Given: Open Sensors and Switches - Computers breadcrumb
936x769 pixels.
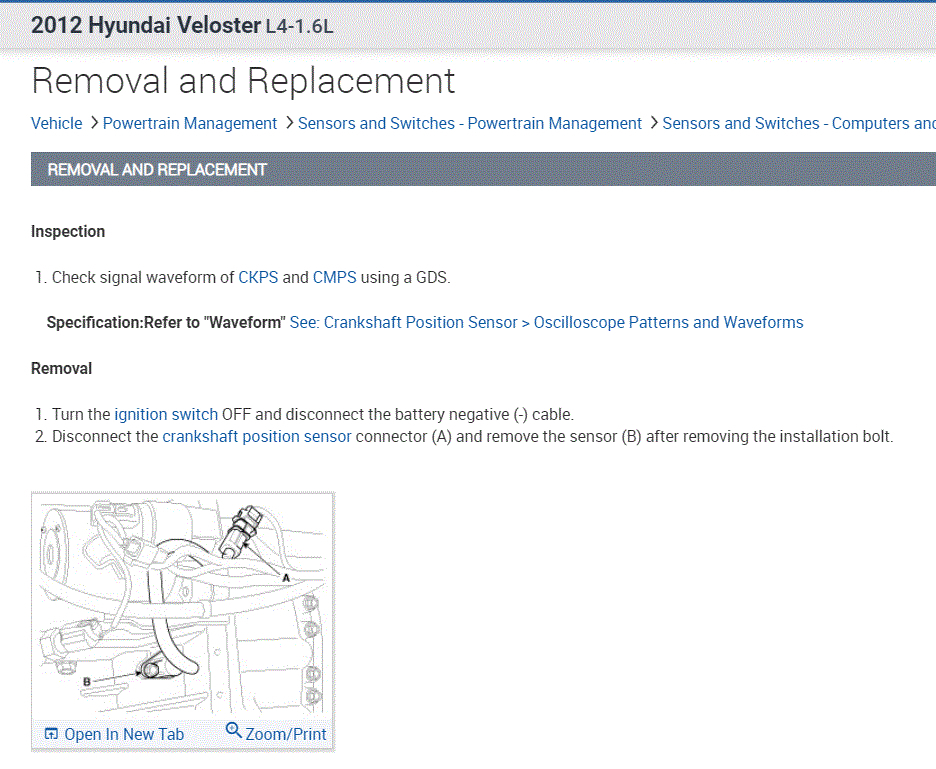Looking at the screenshot, I should pyautogui.click(x=799, y=124).
